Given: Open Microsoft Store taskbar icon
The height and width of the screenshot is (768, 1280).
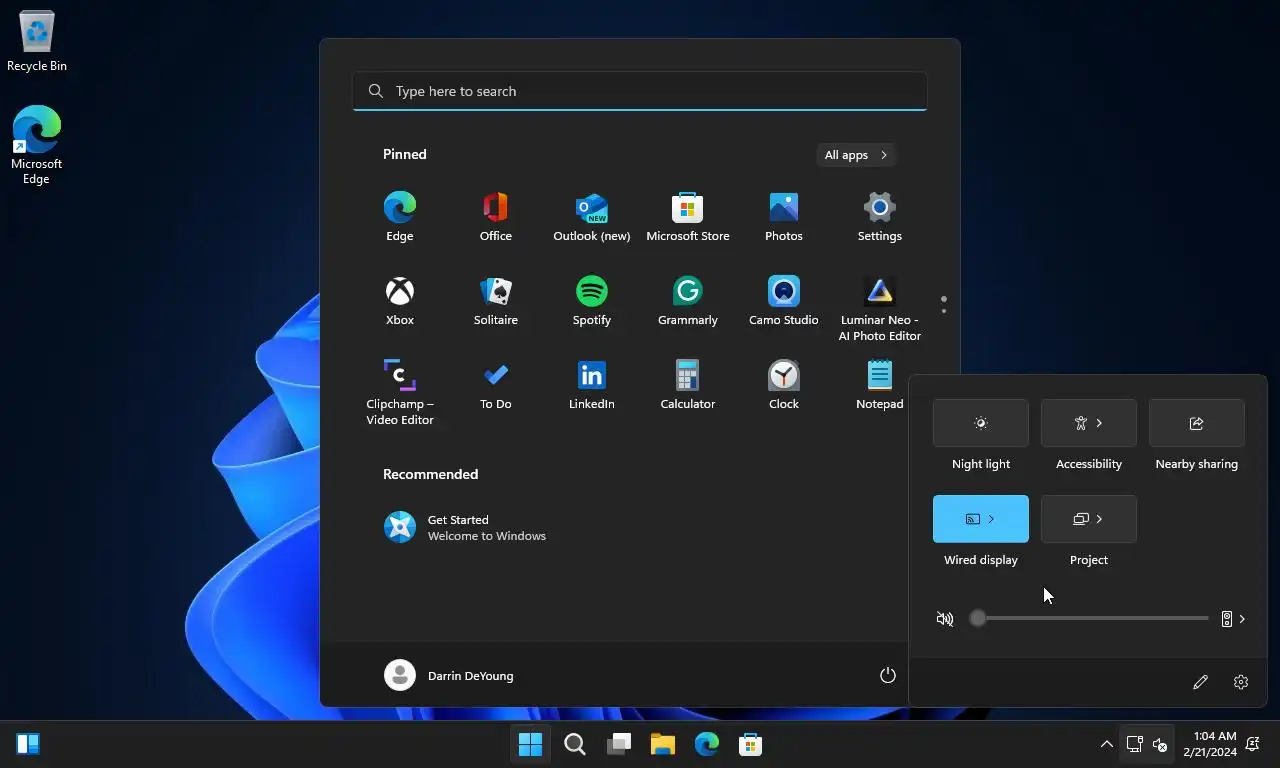Looking at the screenshot, I should point(750,744).
